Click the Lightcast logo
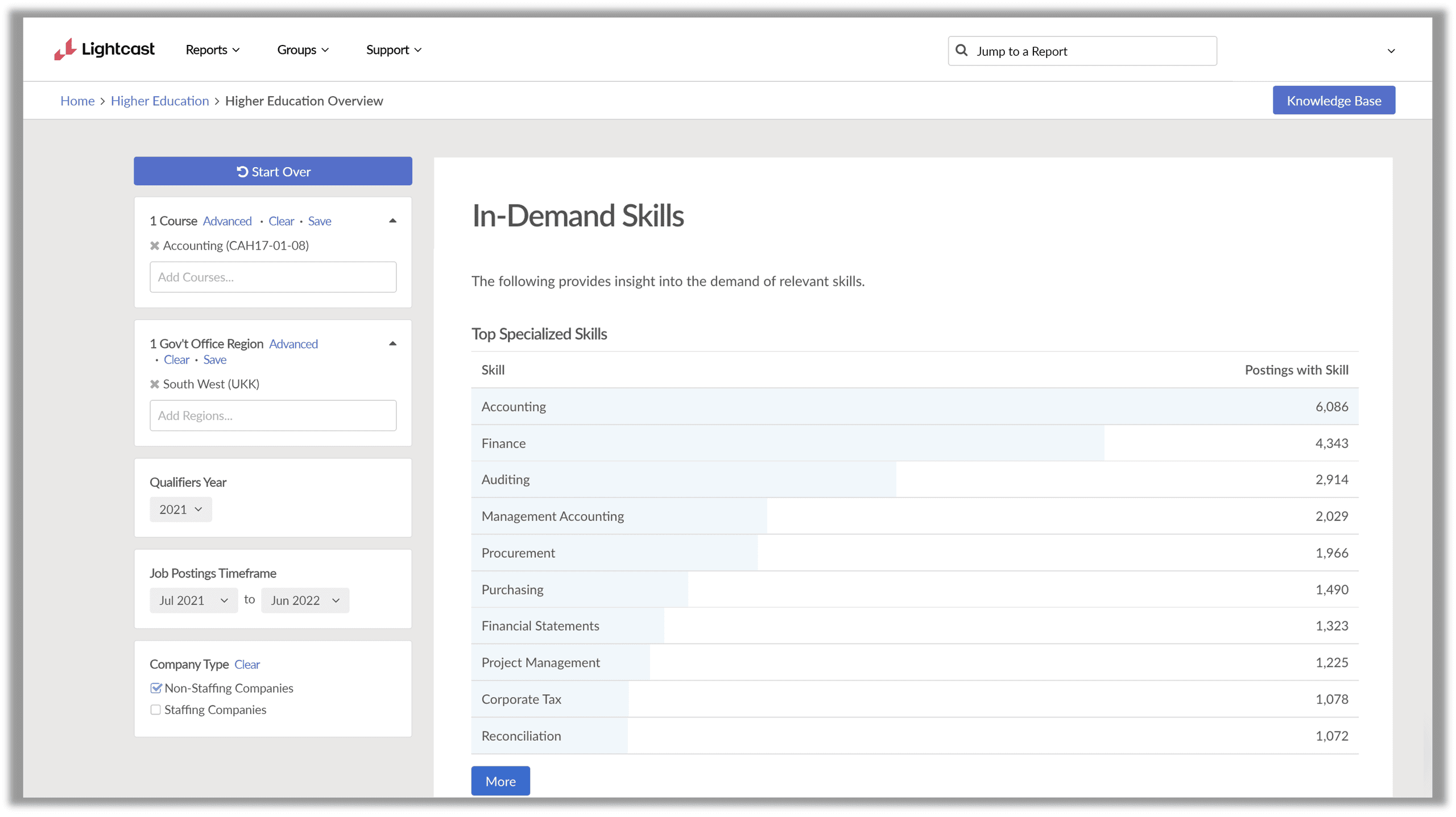Image resolution: width=1456 pixels, height=817 pixels. pos(105,49)
